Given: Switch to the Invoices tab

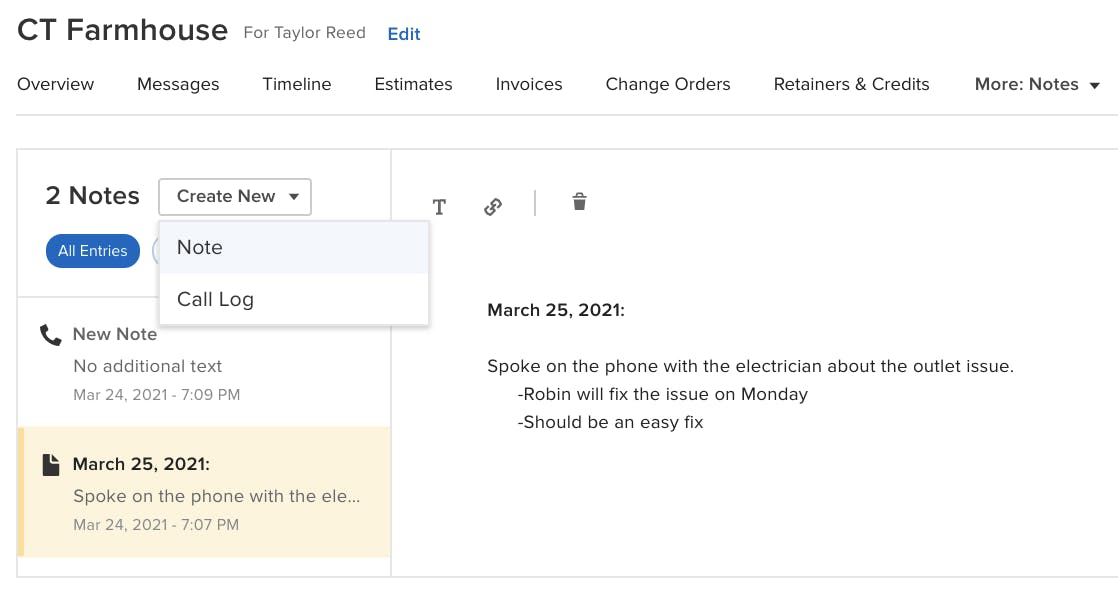Looking at the screenshot, I should pyautogui.click(x=529, y=84).
